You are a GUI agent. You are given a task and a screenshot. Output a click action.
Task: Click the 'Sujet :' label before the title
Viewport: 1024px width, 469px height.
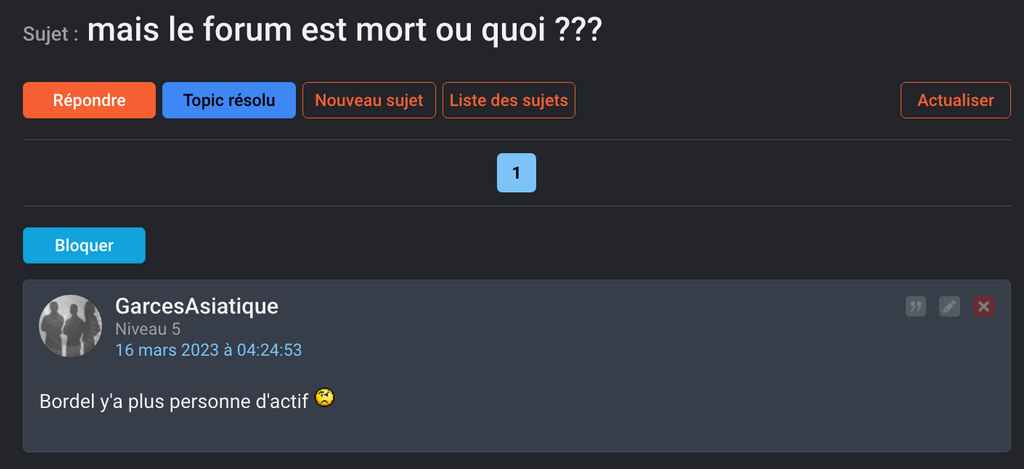50,34
